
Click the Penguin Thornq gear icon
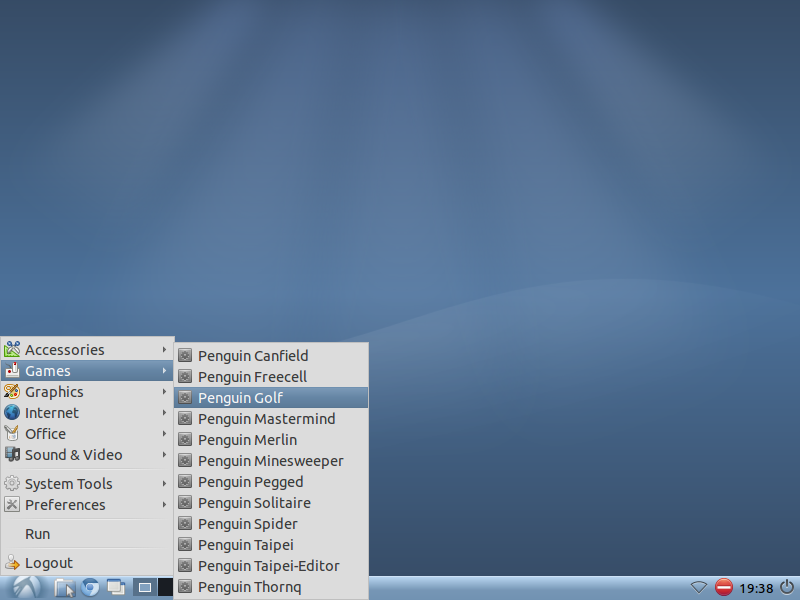(185, 587)
